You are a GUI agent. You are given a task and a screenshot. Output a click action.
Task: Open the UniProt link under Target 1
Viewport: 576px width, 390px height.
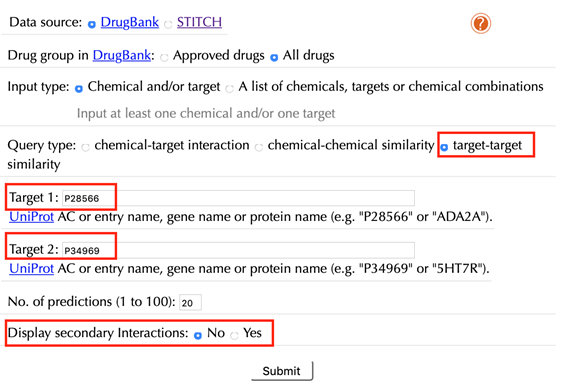coord(32,217)
